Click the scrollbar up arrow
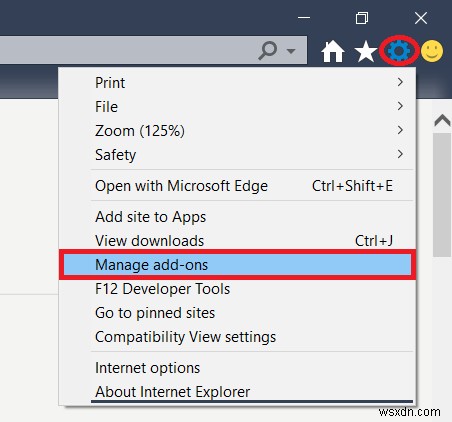 (x=442, y=120)
